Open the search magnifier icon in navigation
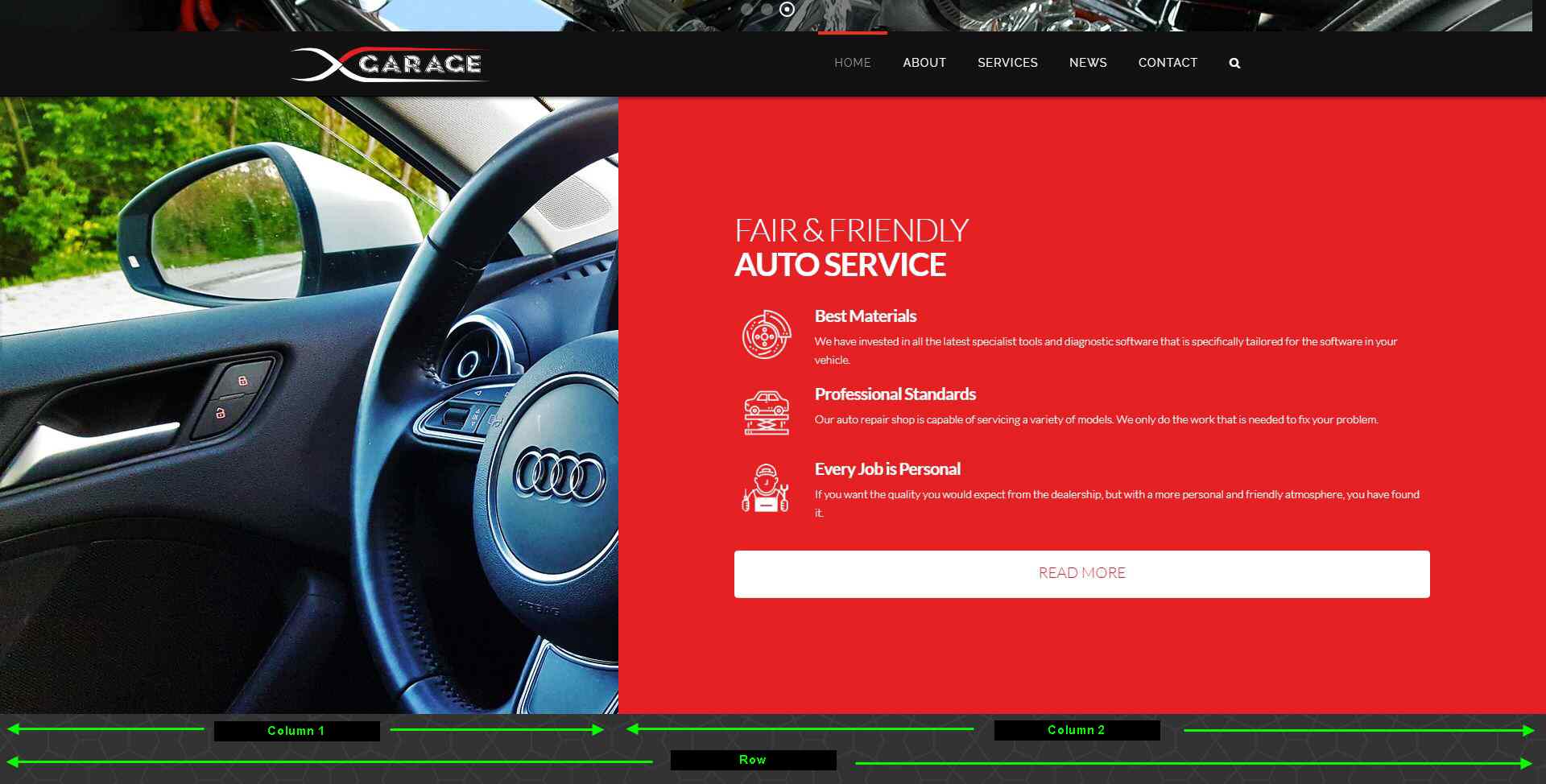The height and width of the screenshot is (784, 1546). [1234, 63]
